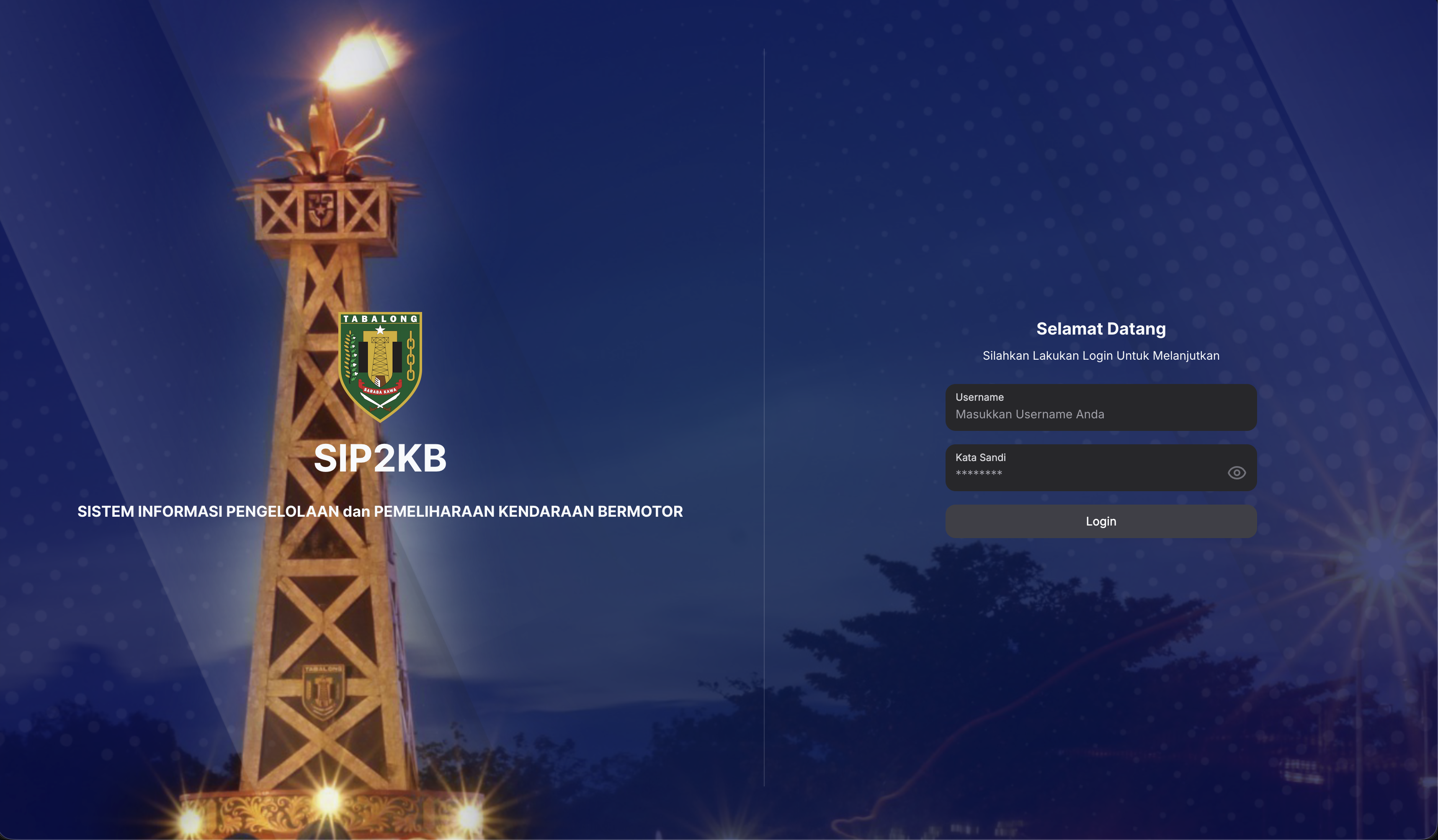Click the Silahkan Lakukan Login subtitle
The width and height of the screenshot is (1438, 840).
[x=1101, y=356]
